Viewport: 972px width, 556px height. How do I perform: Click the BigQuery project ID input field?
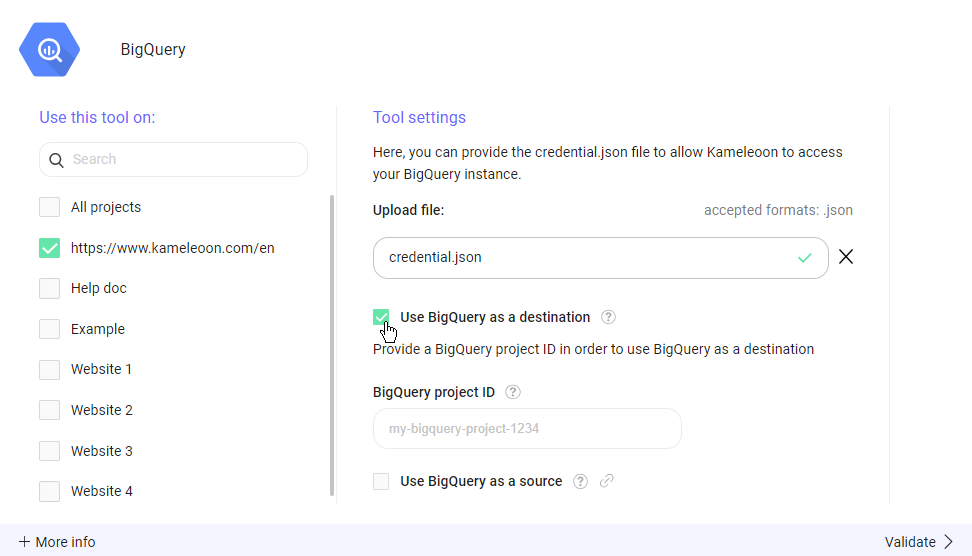point(527,428)
